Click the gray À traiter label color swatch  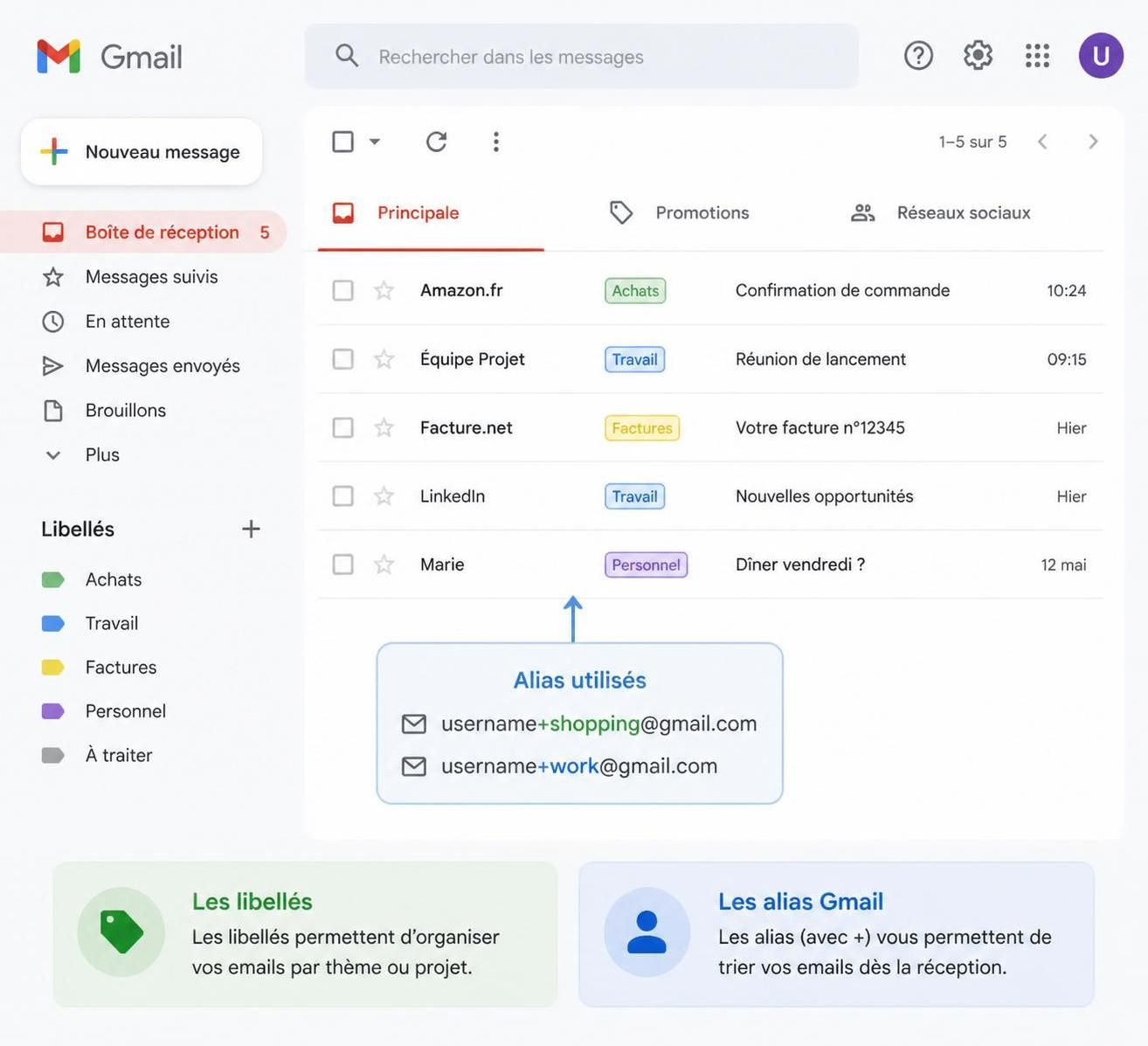tap(53, 755)
